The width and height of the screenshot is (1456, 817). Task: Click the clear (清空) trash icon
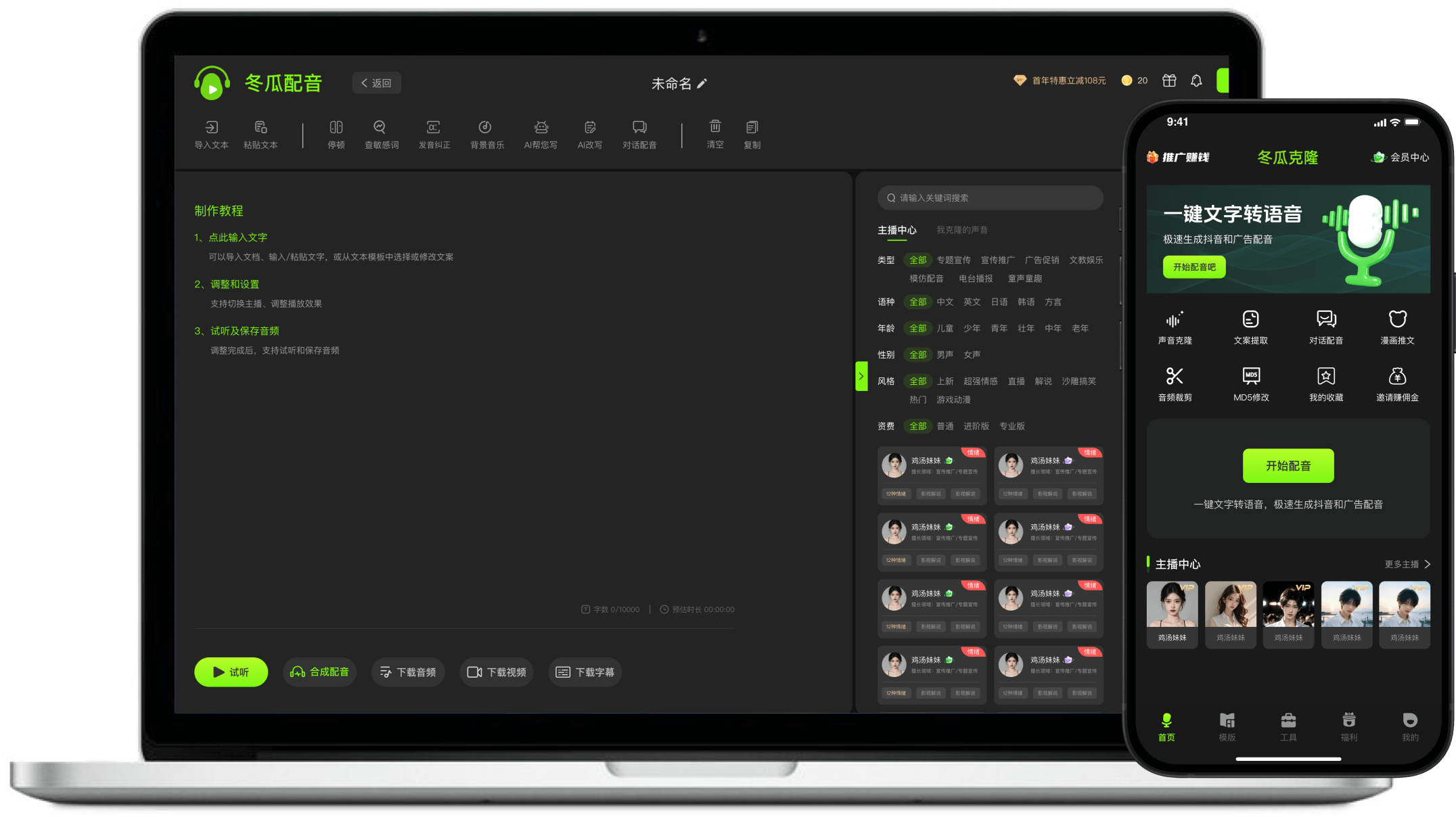pos(715,127)
